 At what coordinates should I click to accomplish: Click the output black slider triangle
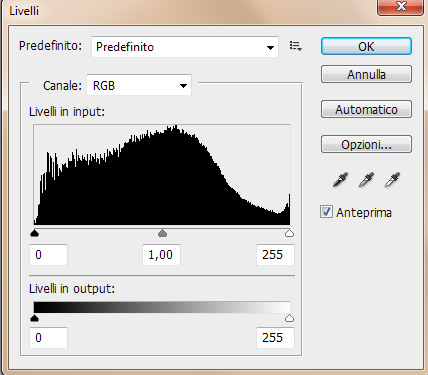pyautogui.click(x=34, y=318)
